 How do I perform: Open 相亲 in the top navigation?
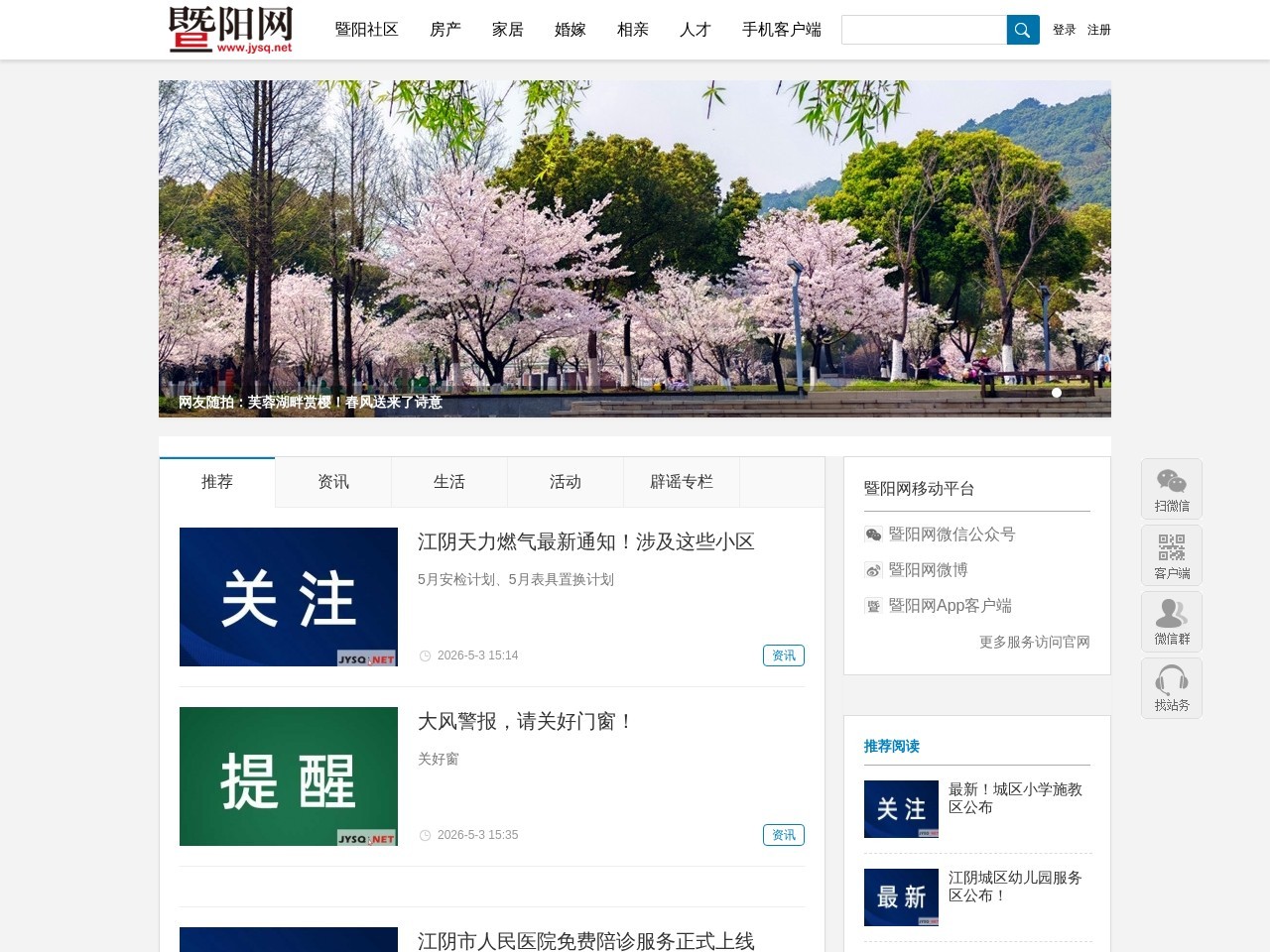pyautogui.click(x=633, y=30)
